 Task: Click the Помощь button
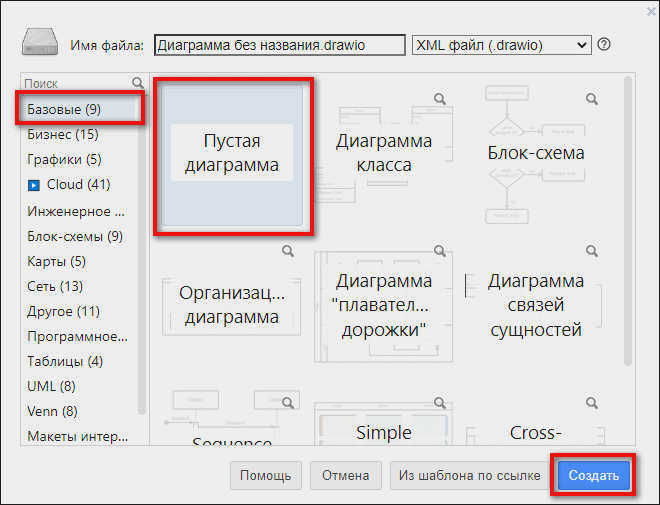coord(266,476)
